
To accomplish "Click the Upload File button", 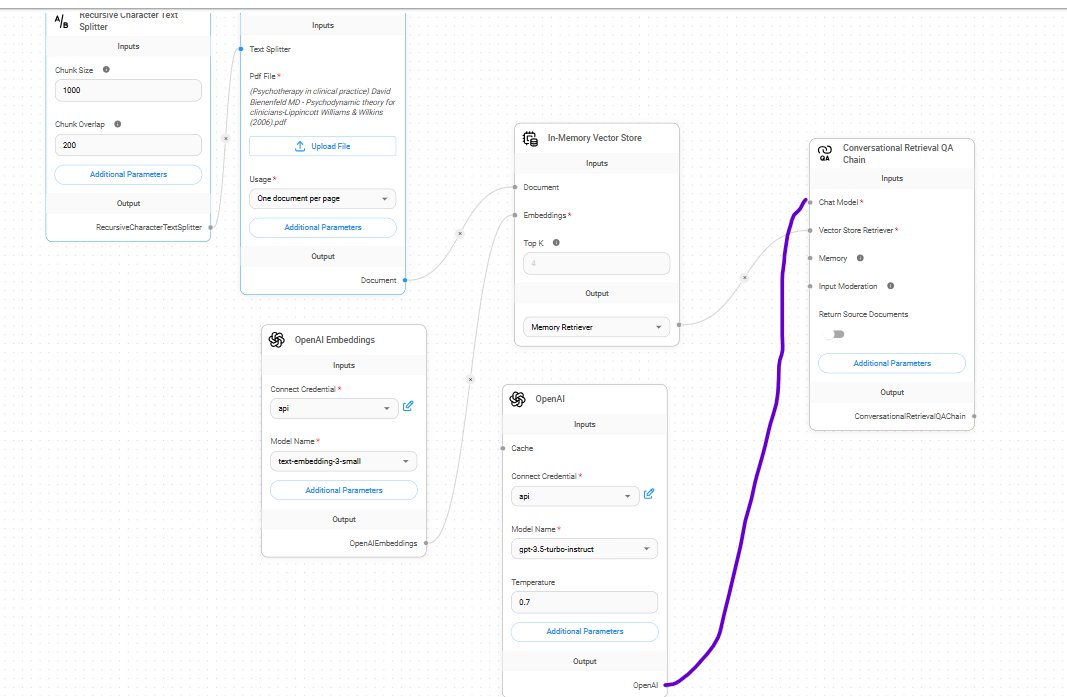I will (x=323, y=146).
